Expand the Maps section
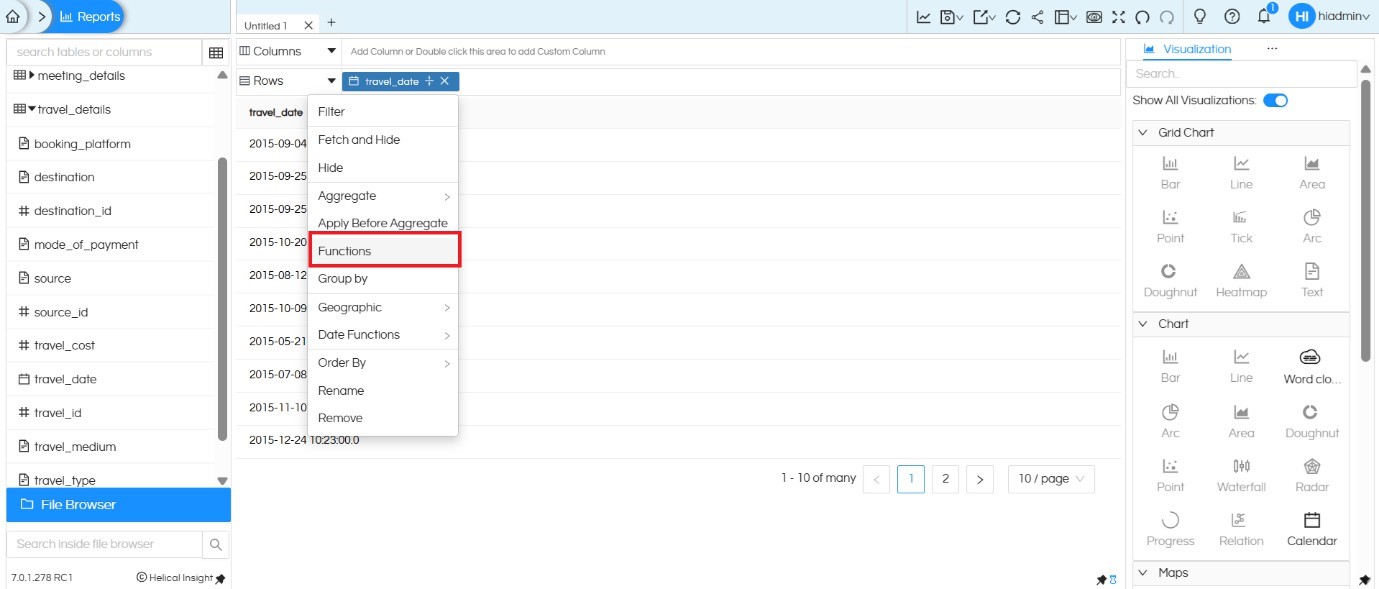This screenshot has height=589, width=1379. (1143, 573)
